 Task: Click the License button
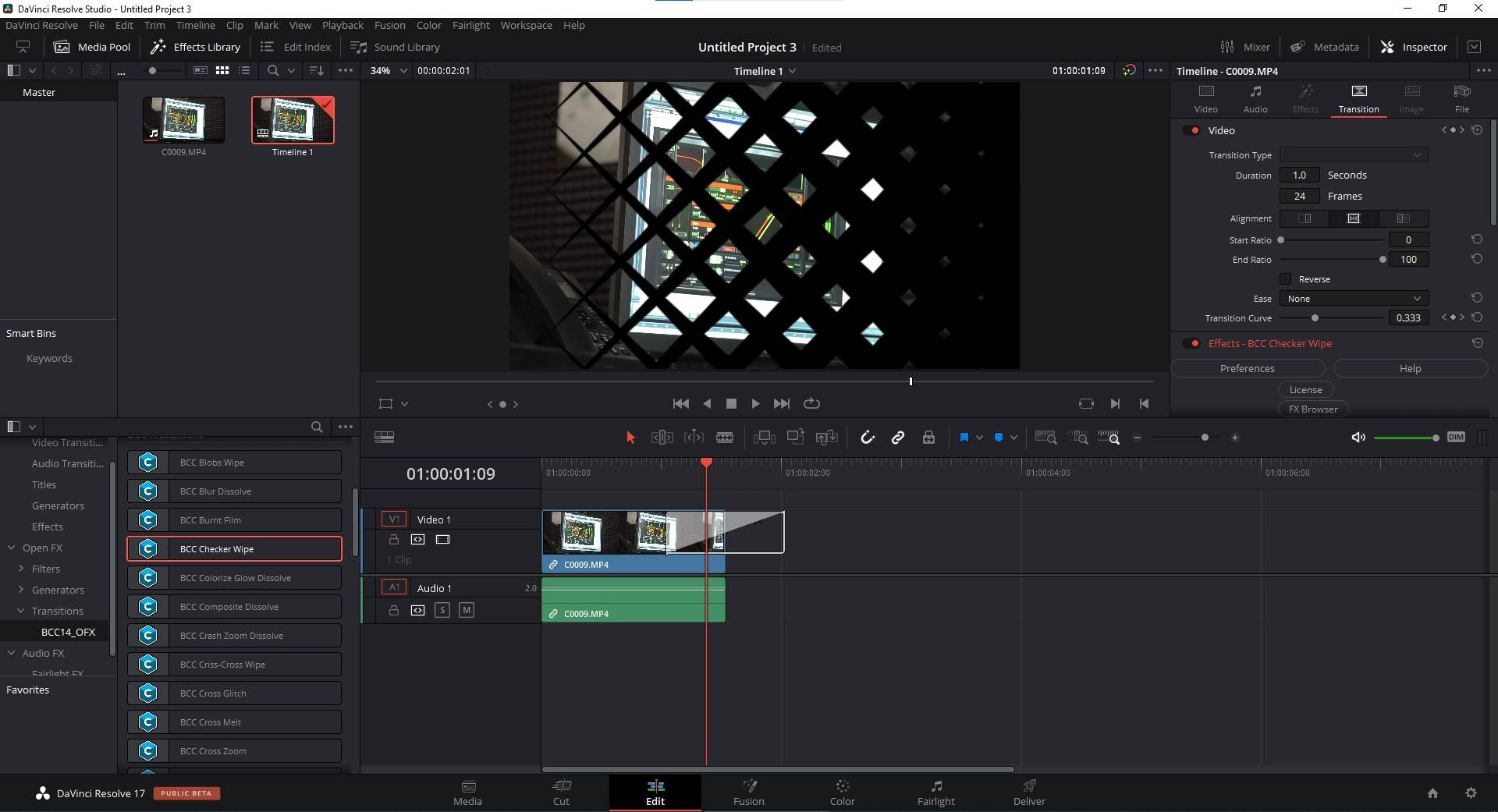click(x=1305, y=389)
